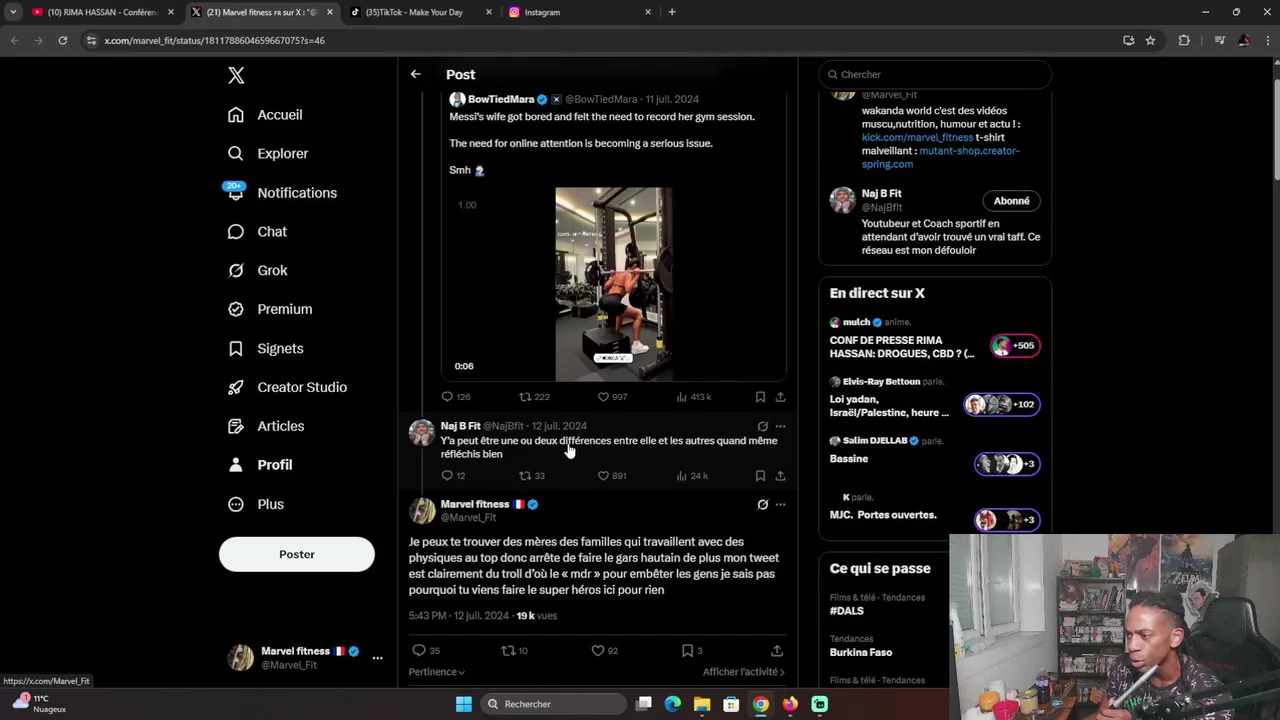The image size is (1280, 720).
Task: Switch to RIMA HASSAN YouTube tab
Action: 102,12
